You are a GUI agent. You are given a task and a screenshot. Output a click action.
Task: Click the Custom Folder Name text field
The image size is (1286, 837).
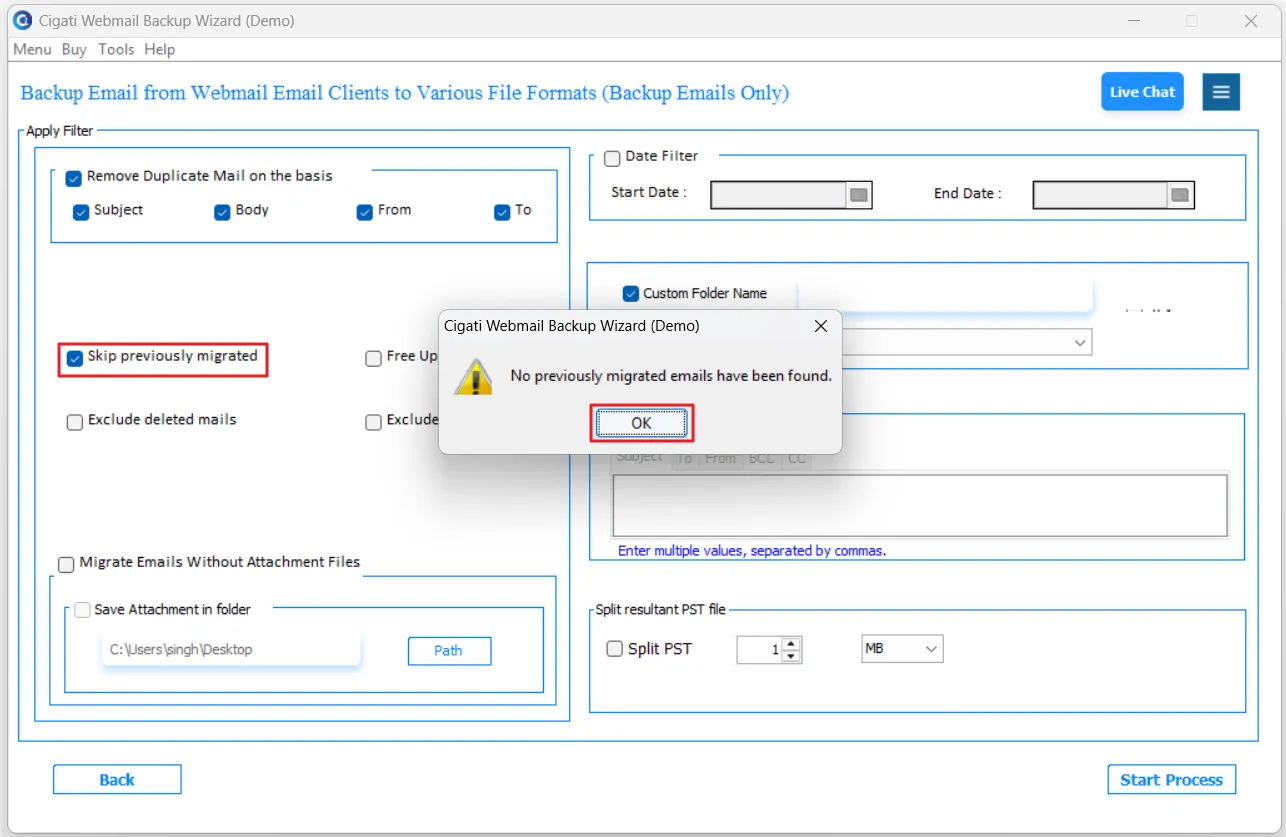[944, 296]
